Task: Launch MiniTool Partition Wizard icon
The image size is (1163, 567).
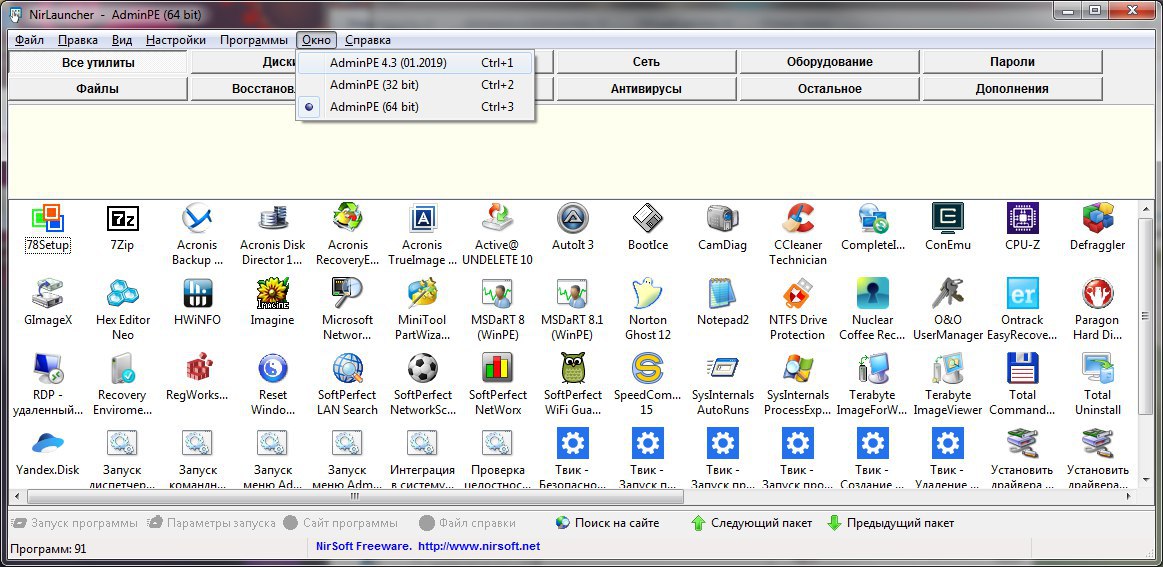Action: [423, 294]
